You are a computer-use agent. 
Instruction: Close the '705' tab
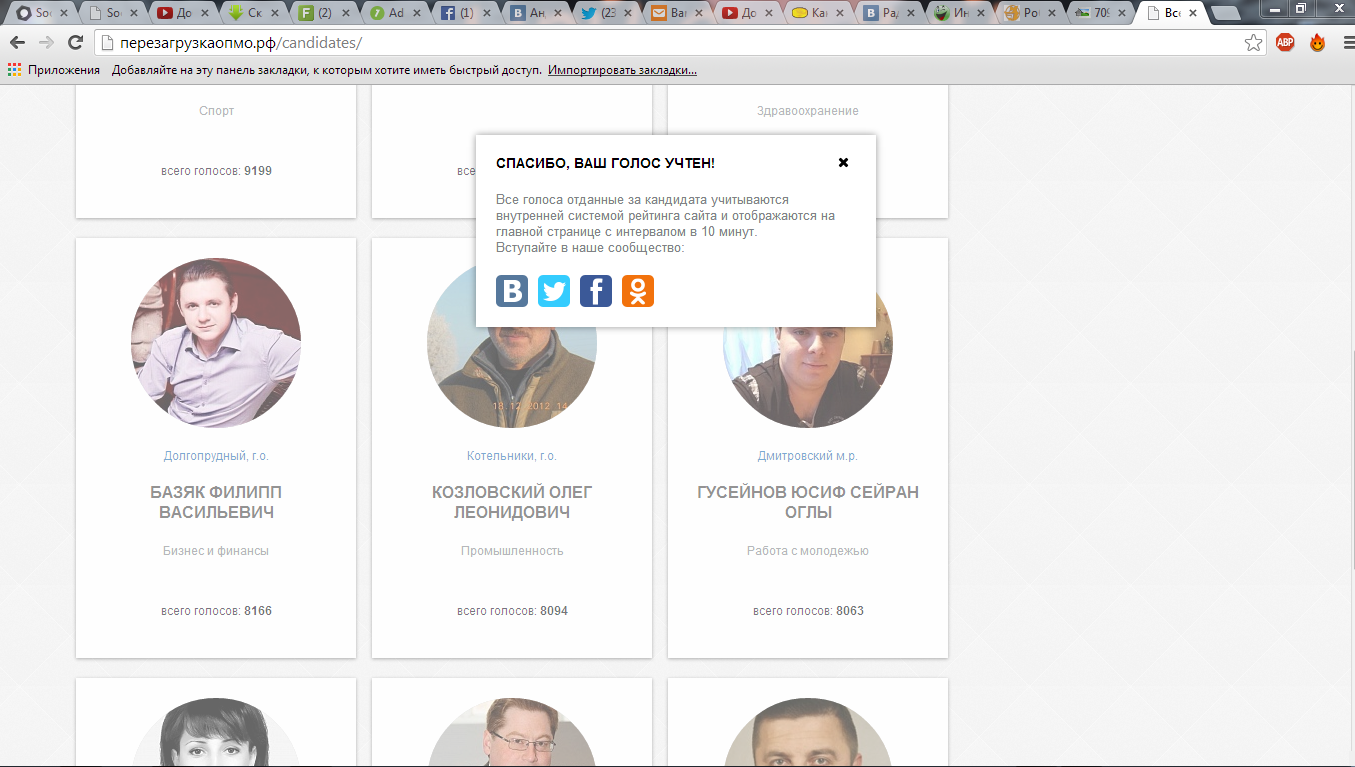pyautogui.click(x=1123, y=14)
